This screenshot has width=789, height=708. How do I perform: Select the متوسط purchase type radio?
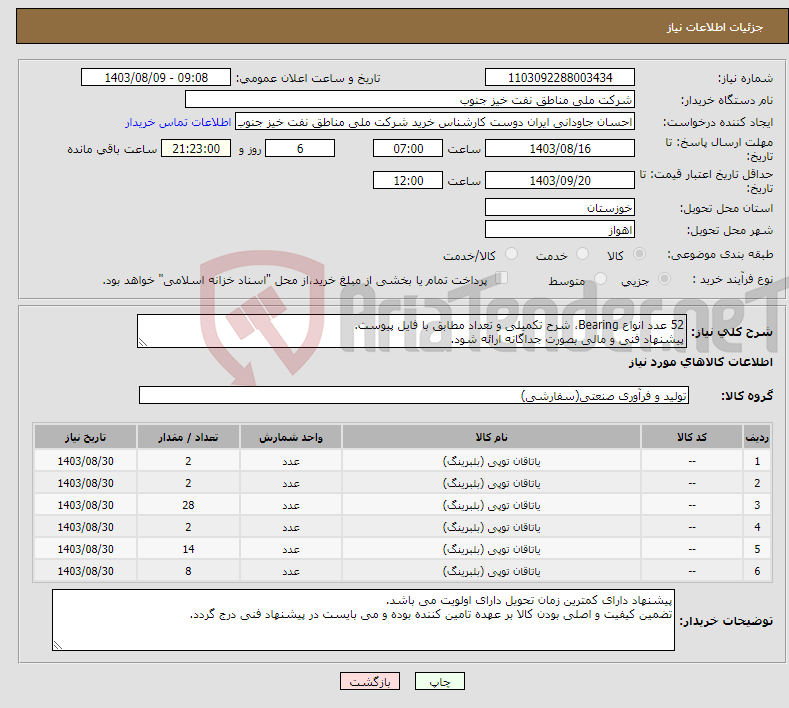[600, 278]
